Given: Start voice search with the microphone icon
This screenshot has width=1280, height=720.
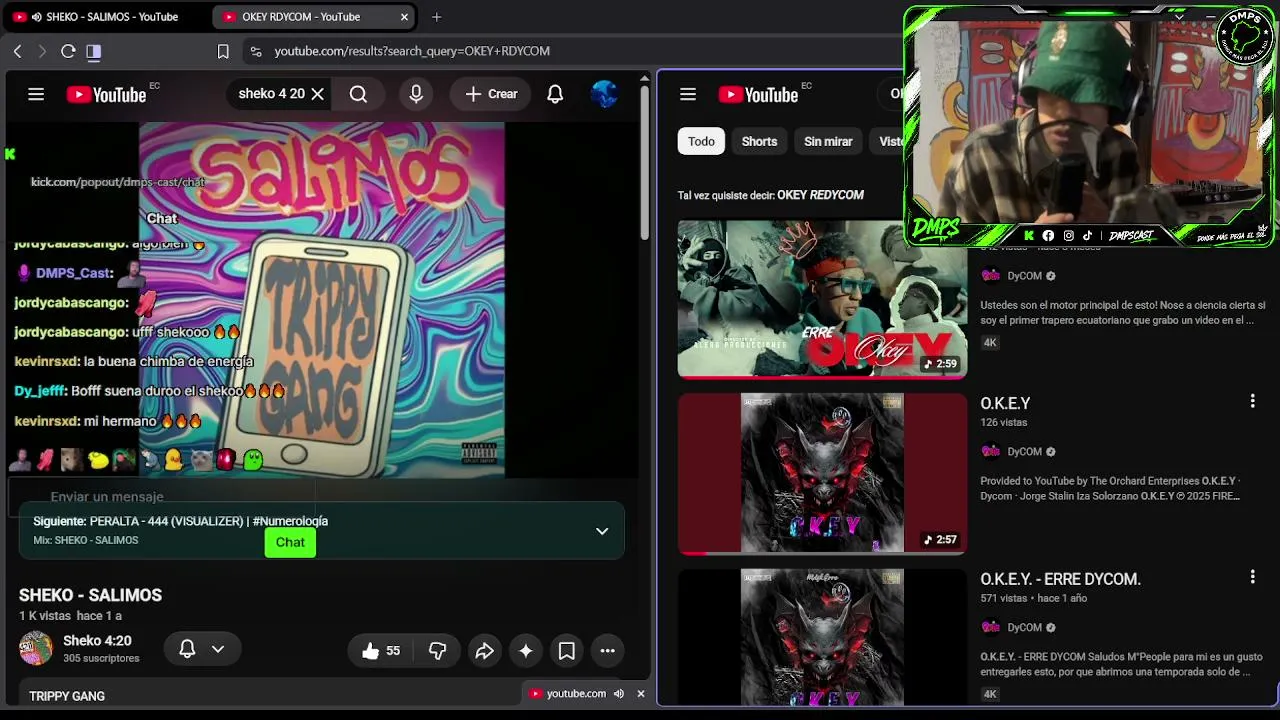Looking at the screenshot, I should click(x=416, y=94).
